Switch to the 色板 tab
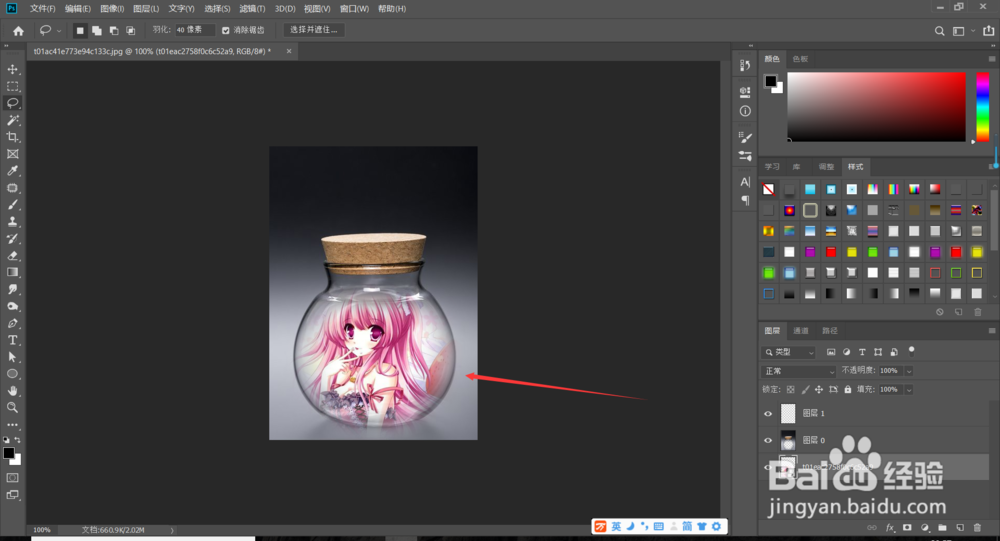 (x=800, y=59)
